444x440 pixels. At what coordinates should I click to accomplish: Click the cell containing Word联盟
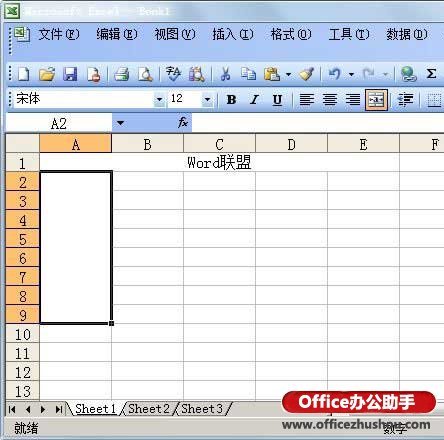click(x=219, y=163)
